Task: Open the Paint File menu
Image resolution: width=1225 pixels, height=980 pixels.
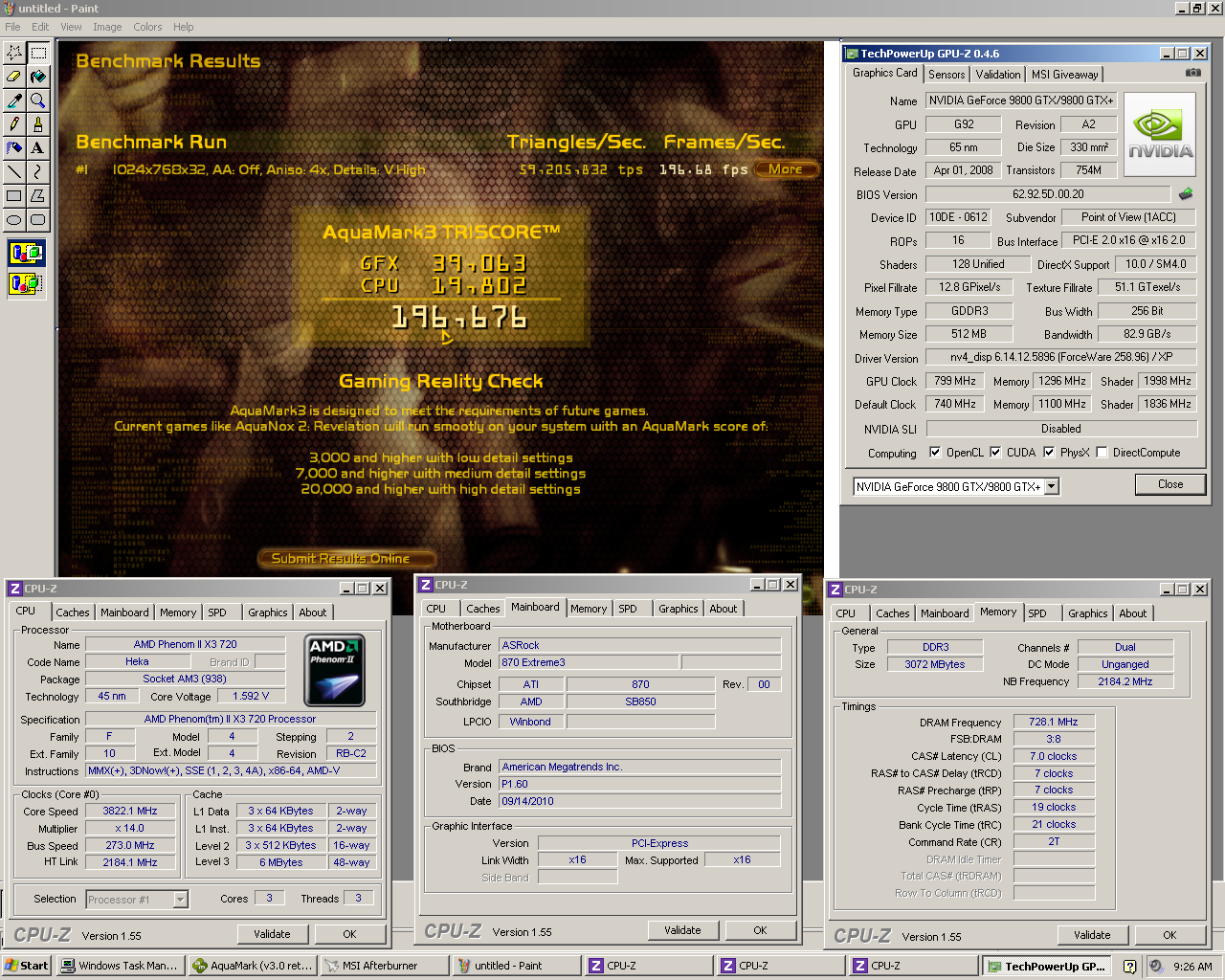Action: 12,27
